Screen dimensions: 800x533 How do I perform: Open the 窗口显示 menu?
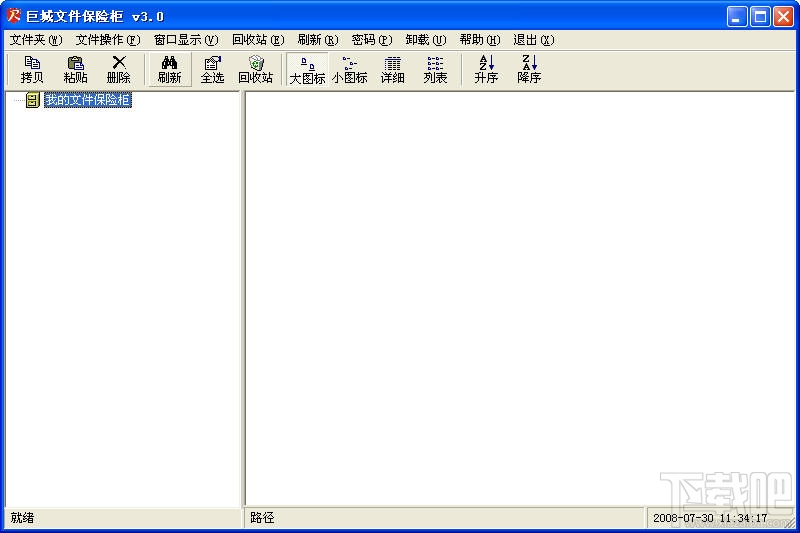[186, 40]
